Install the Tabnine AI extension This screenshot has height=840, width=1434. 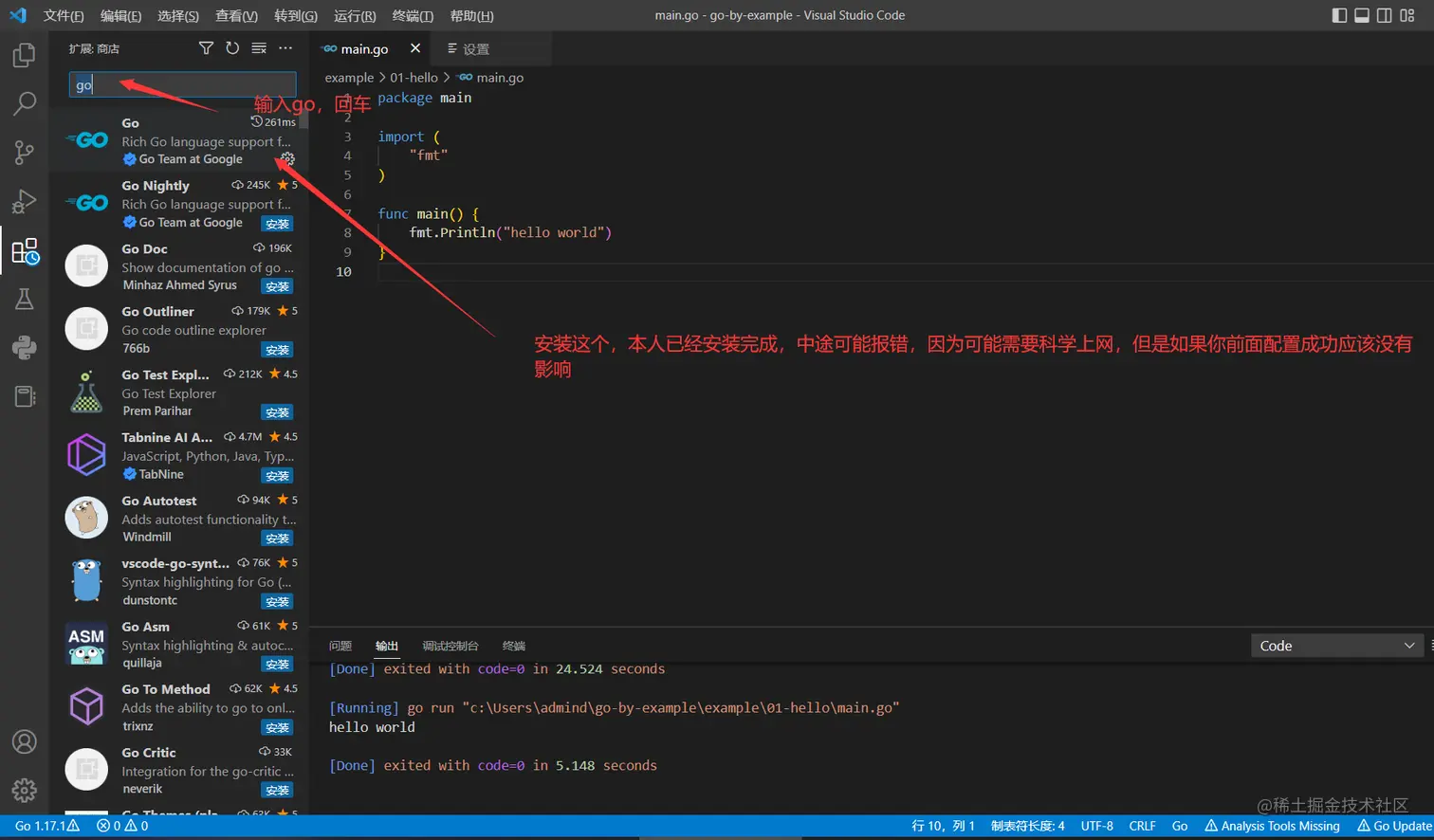pos(277,476)
